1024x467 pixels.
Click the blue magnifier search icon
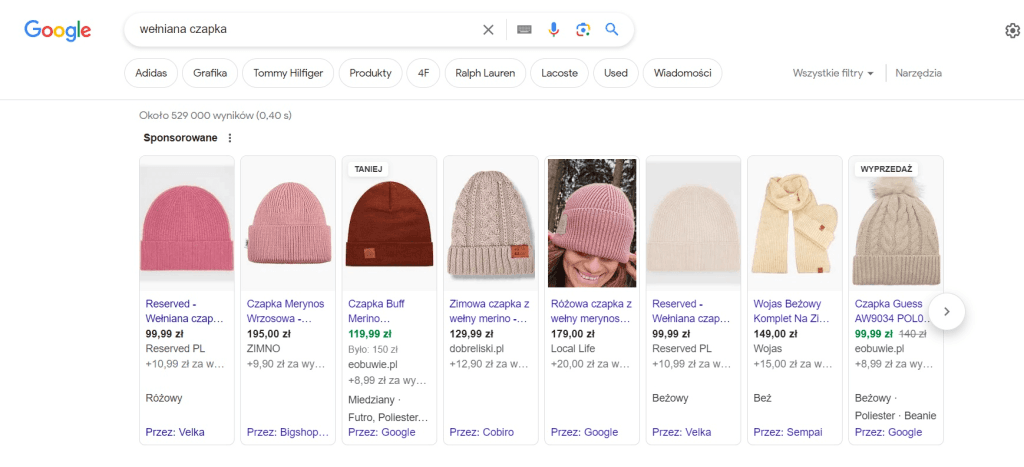[x=611, y=29]
